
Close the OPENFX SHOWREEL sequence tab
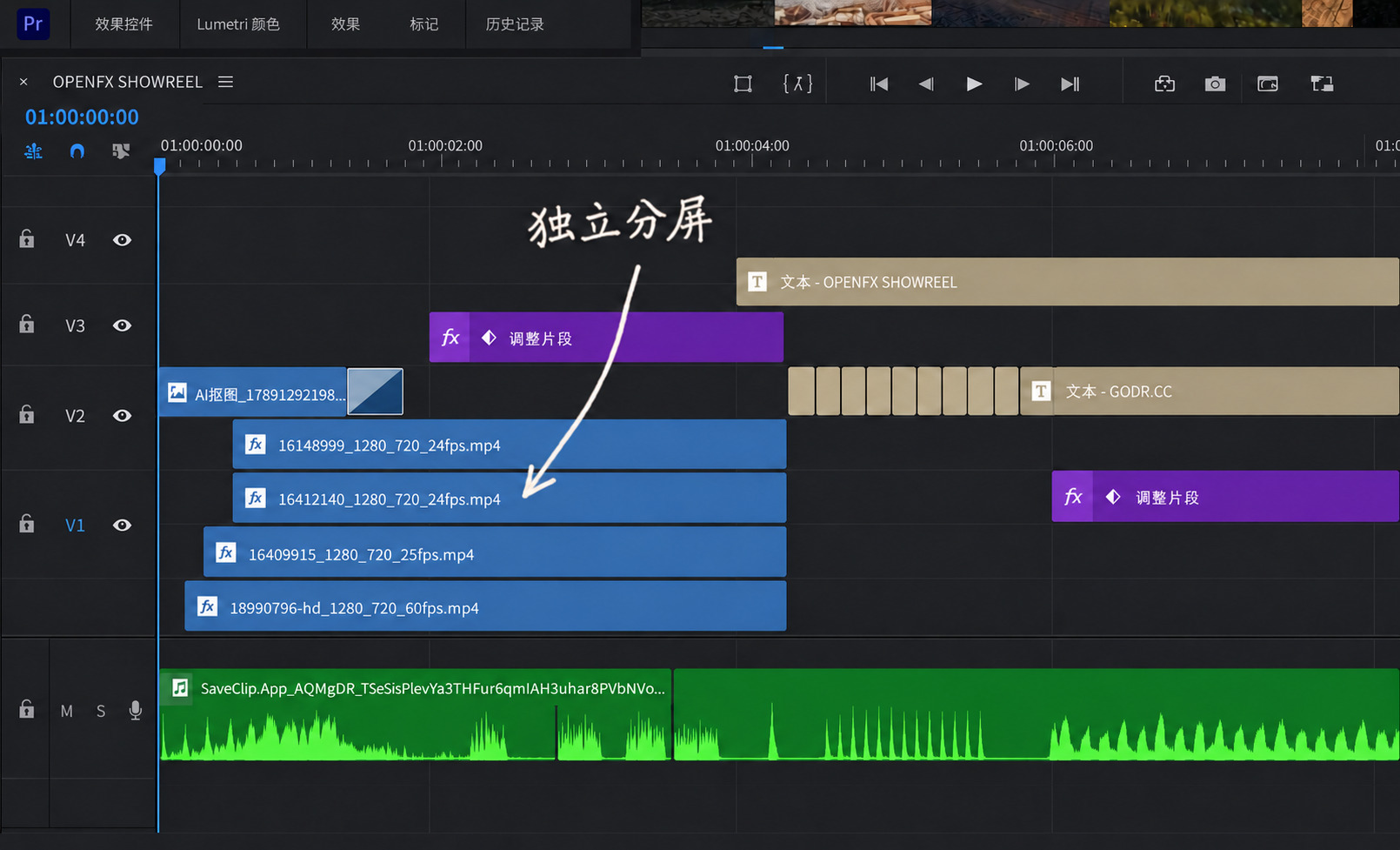click(x=23, y=82)
